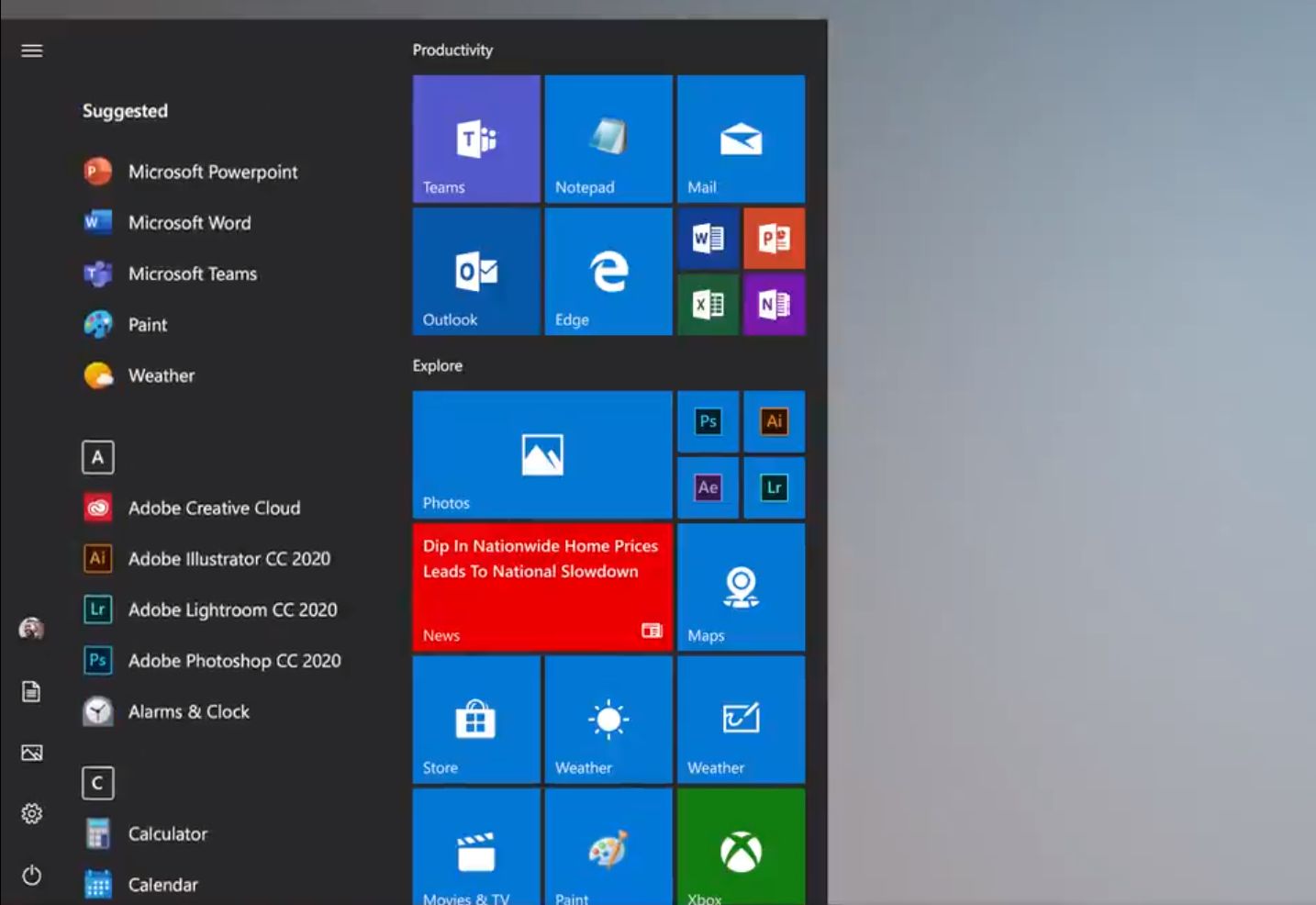Viewport: 1316px width, 905px height.
Task: Launch the small OneNote tile
Action: pos(774,305)
